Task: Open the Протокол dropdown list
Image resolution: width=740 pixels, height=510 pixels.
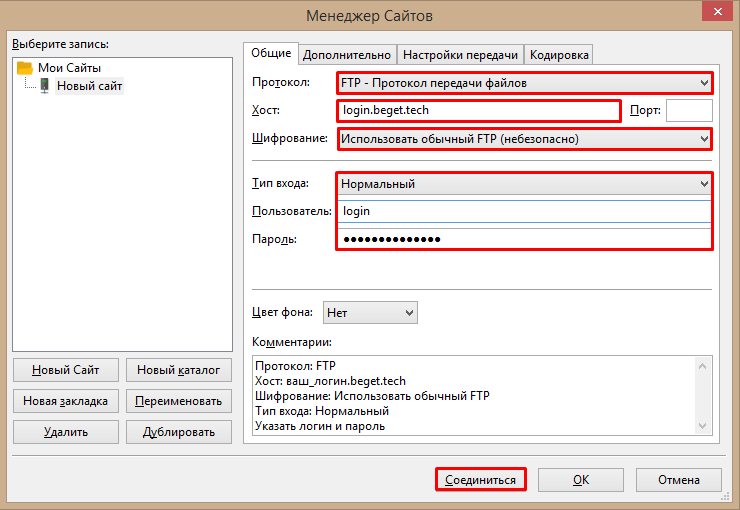Action: 524,83
